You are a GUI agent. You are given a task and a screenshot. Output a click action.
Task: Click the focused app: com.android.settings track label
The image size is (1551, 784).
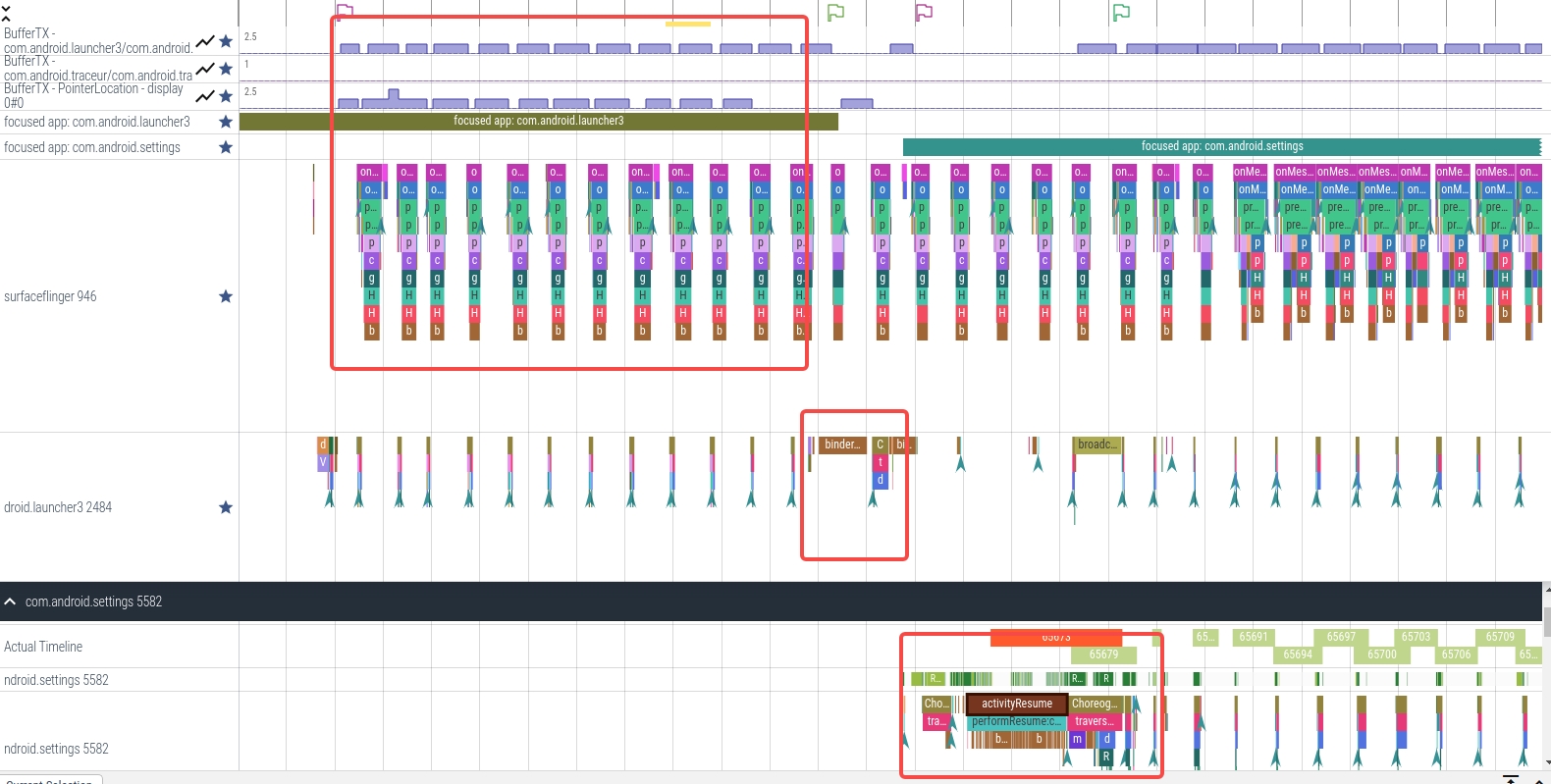[92, 147]
